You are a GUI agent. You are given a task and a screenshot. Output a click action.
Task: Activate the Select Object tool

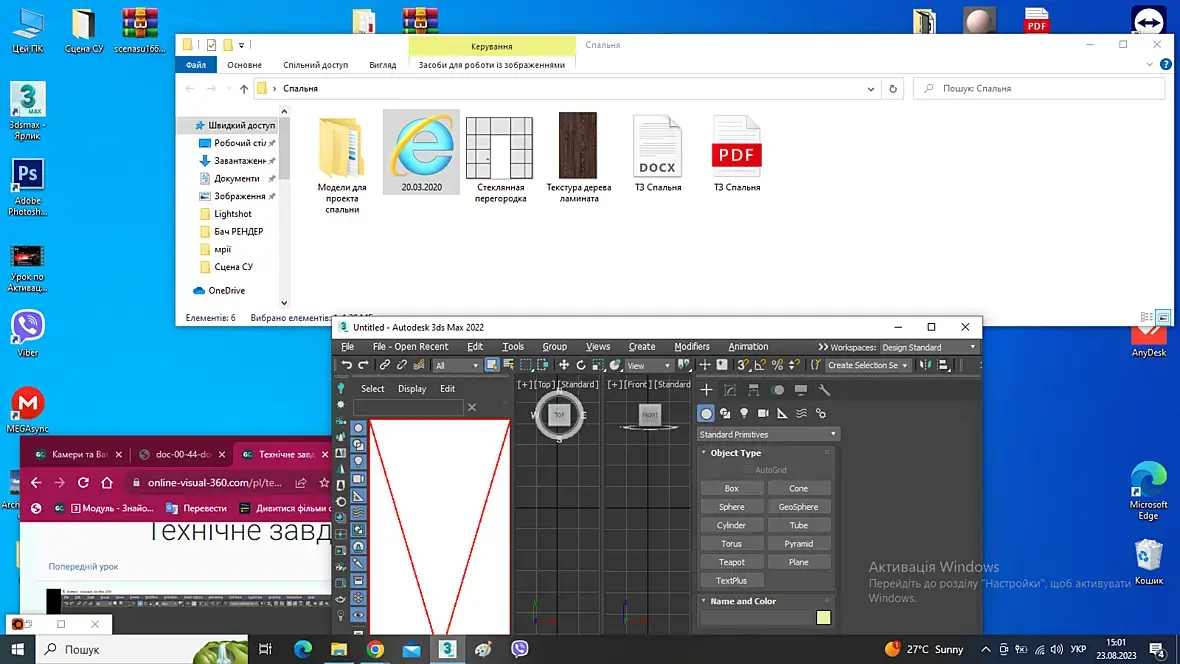pos(491,365)
